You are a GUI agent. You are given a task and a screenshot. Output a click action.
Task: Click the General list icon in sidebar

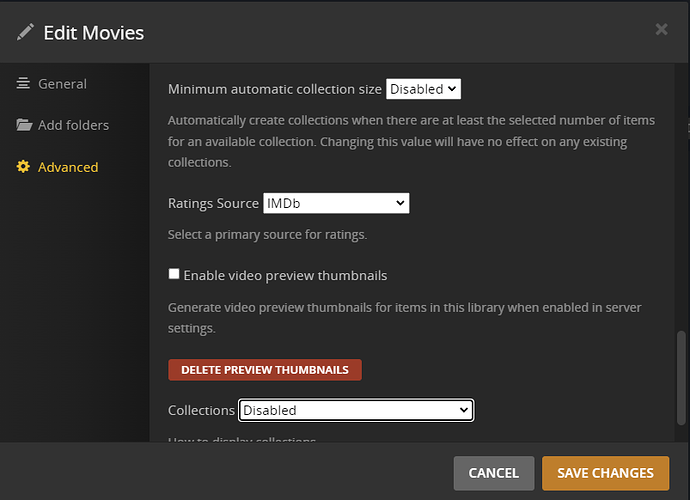23,83
